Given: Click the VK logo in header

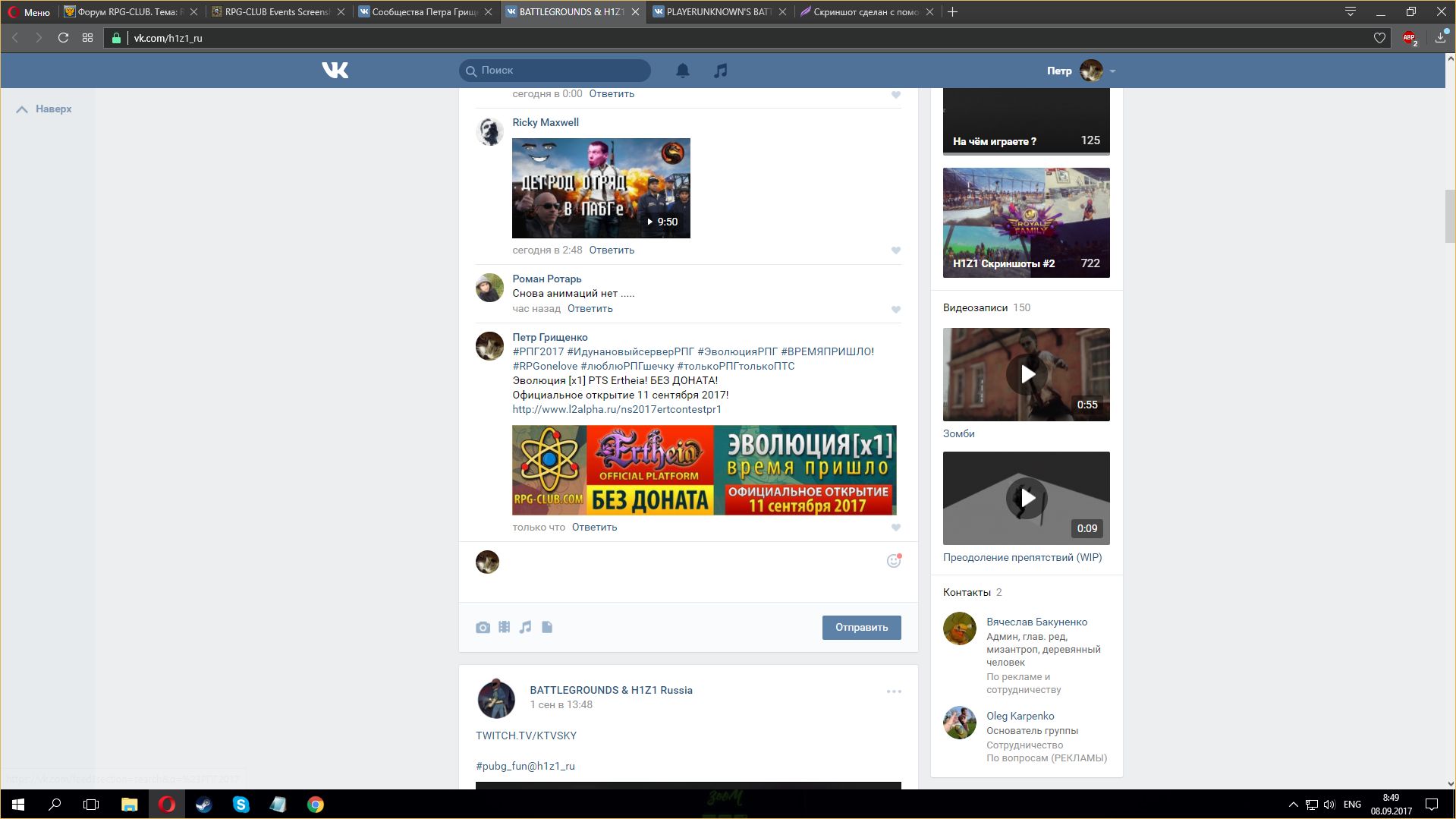Looking at the screenshot, I should point(335,71).
